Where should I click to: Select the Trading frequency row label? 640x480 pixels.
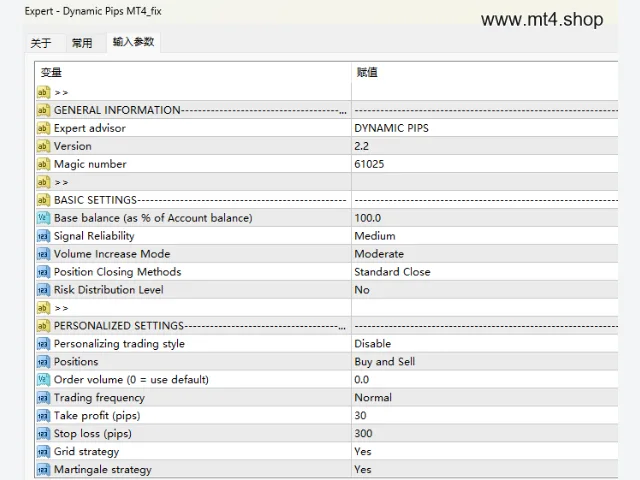pos(99,398)
